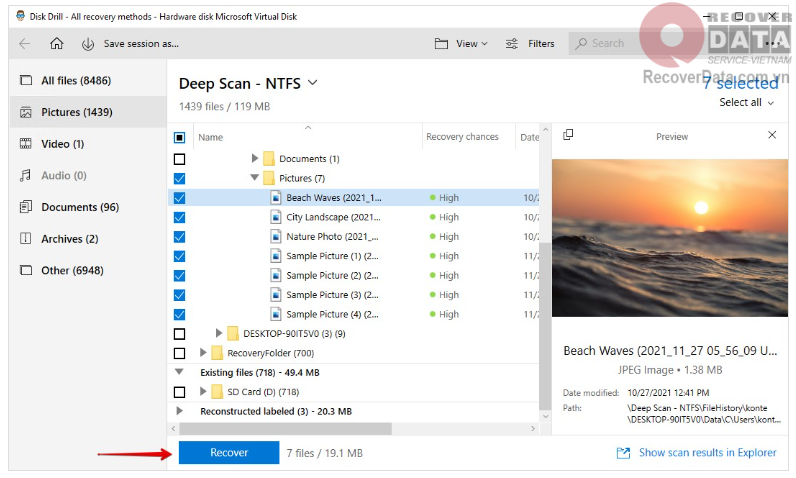The height and width of the screenshot is (478, 796).
Task: Check the Documents (1) folder checkbox
Action: (x=180, y=159)
